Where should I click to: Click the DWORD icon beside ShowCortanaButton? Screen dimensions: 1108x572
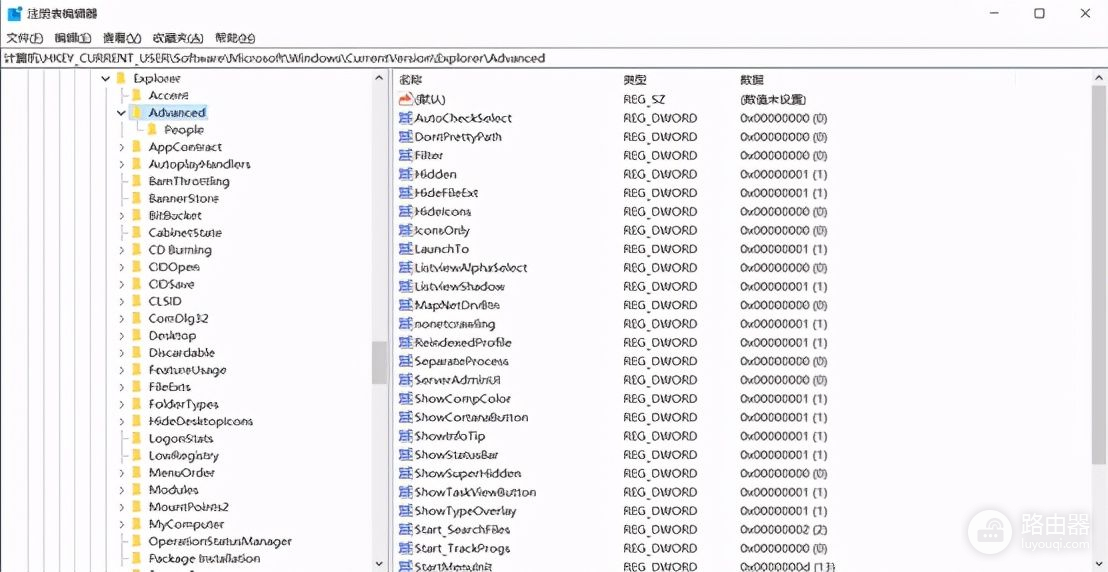(405, 418)
